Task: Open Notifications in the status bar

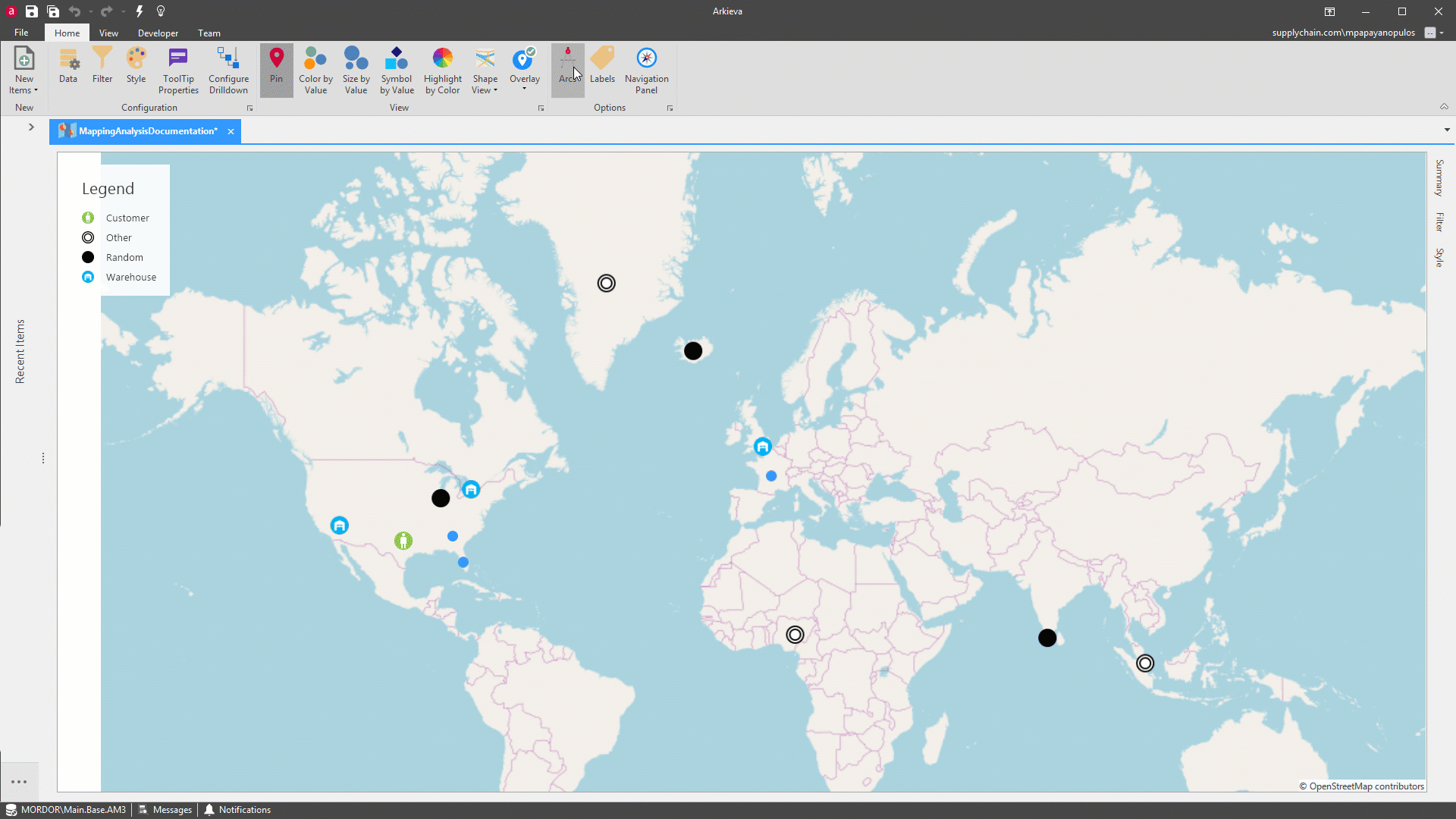Action: pos(237,810)
